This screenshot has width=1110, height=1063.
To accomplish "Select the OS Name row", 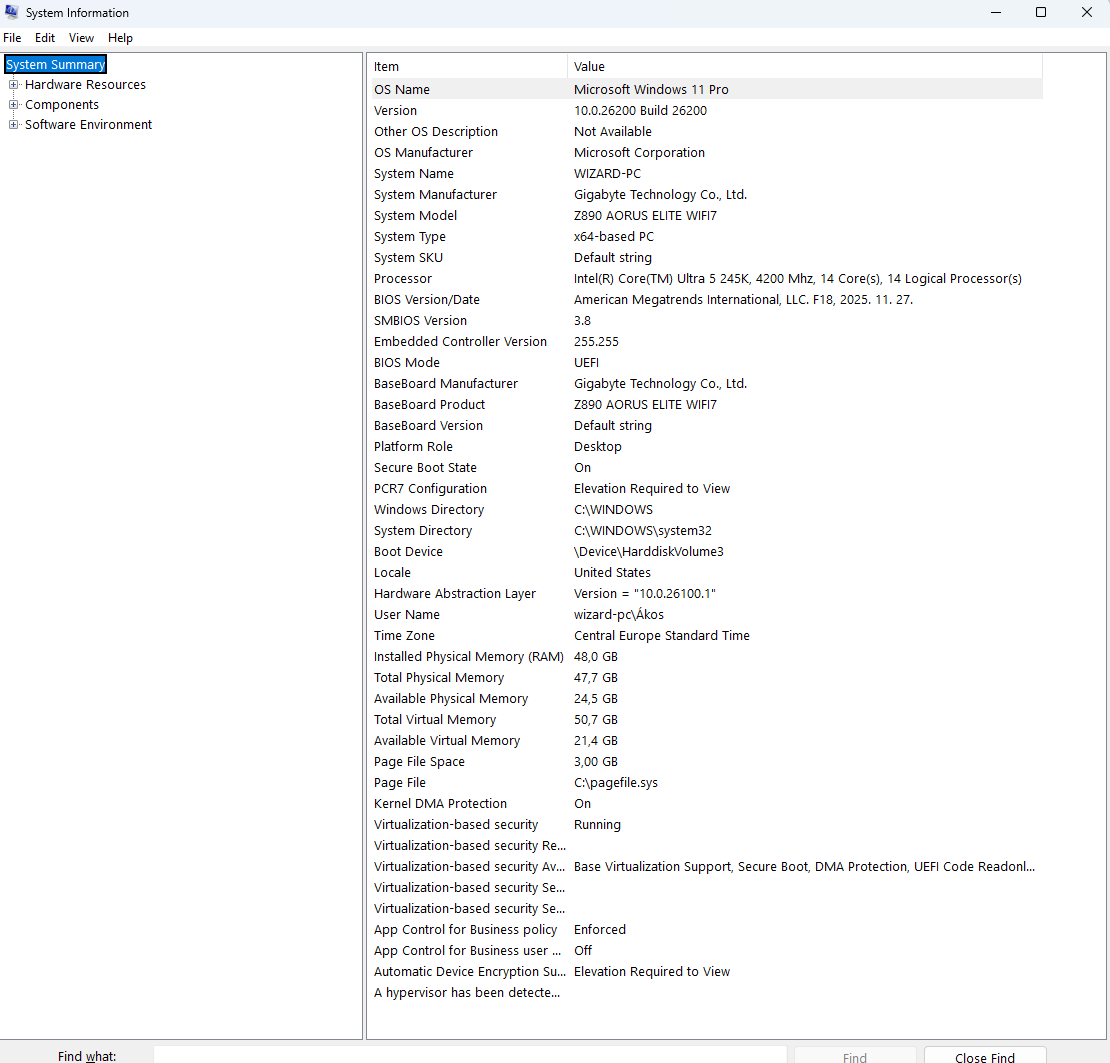I will 706,89.
